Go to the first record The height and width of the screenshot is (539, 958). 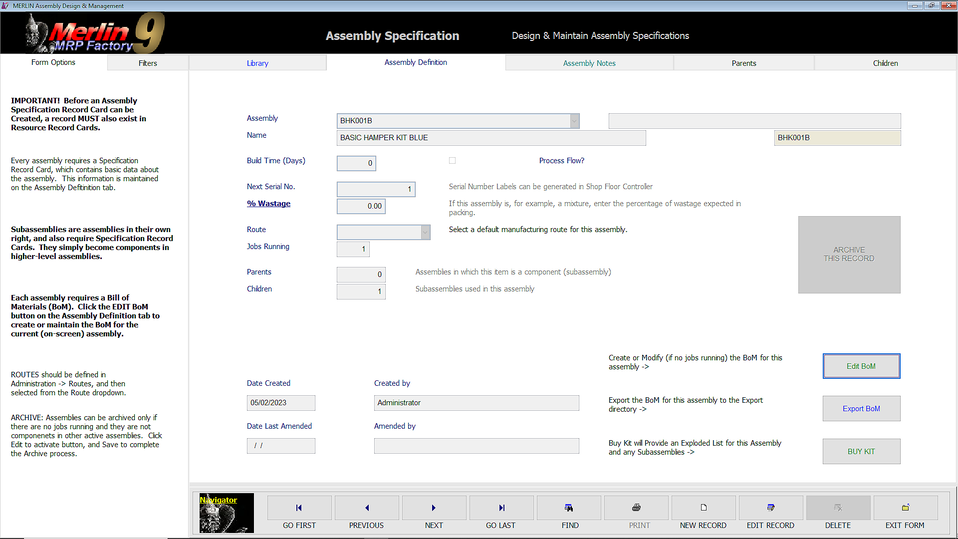pos(299,513)
